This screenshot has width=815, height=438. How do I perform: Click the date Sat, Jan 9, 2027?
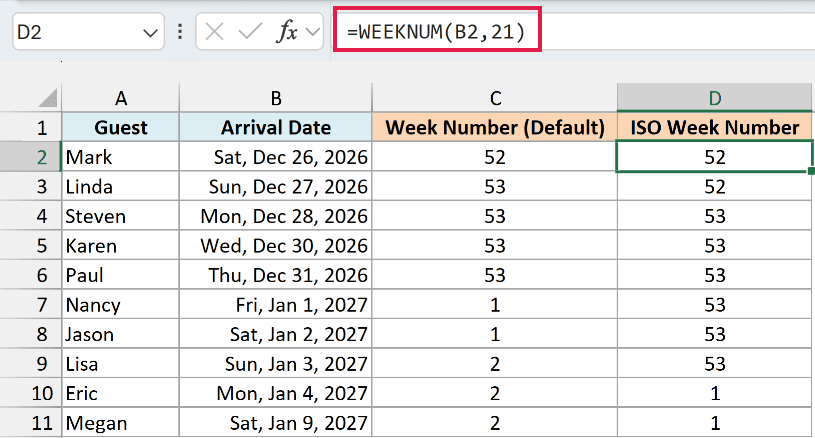click(276, 423)
